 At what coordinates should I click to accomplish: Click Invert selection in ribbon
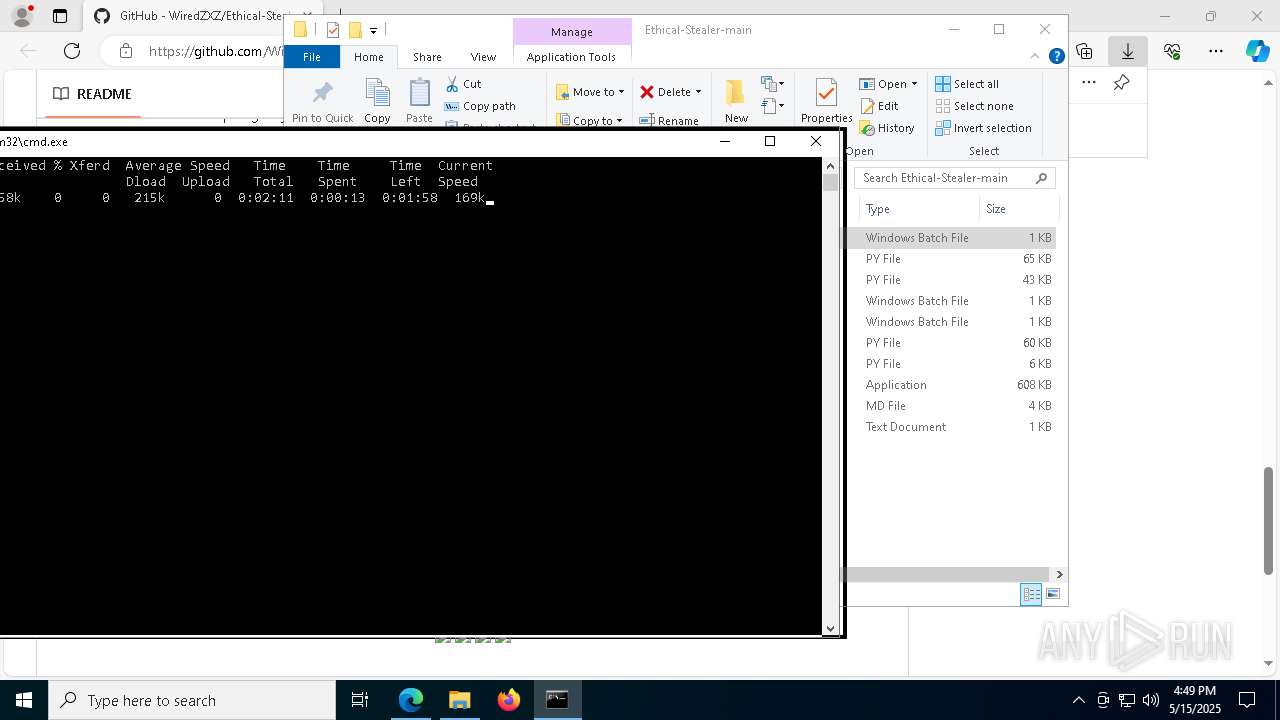(x=983, y=128)
